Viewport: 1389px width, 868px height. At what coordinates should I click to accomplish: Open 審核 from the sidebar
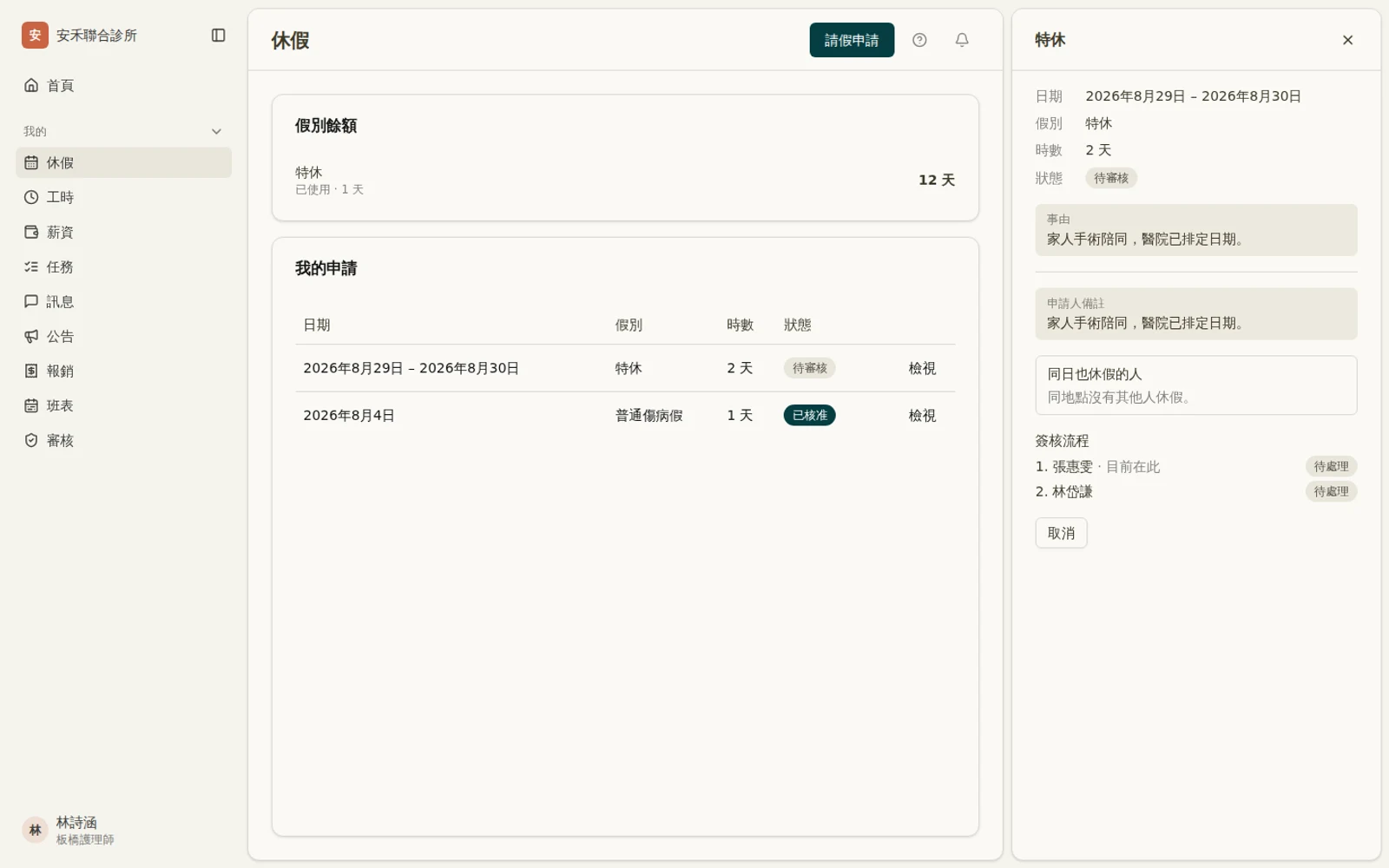pos(123,440)
